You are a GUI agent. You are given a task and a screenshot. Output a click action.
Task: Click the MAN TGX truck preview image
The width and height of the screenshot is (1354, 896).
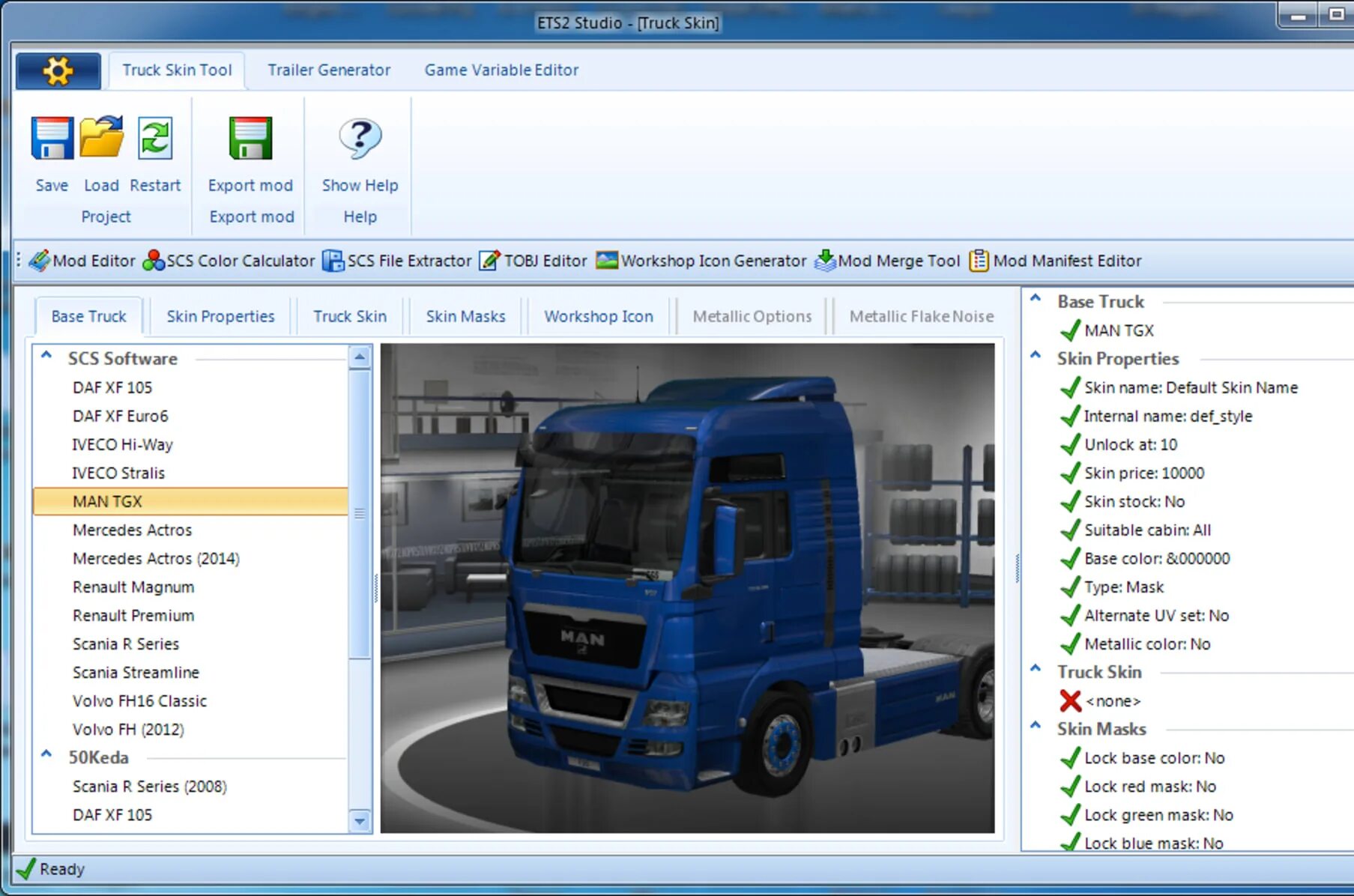(687, 588)
